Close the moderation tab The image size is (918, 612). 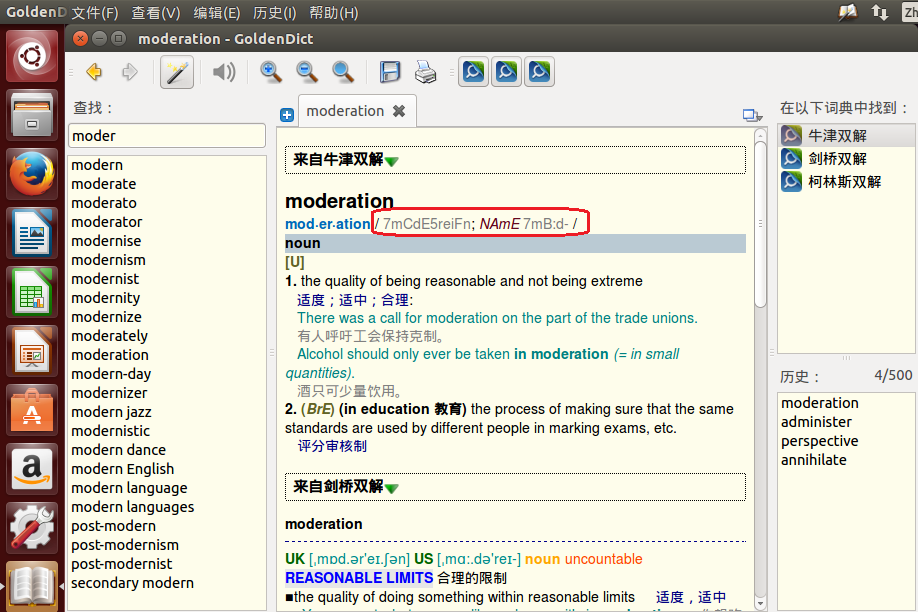coord(399,111)
